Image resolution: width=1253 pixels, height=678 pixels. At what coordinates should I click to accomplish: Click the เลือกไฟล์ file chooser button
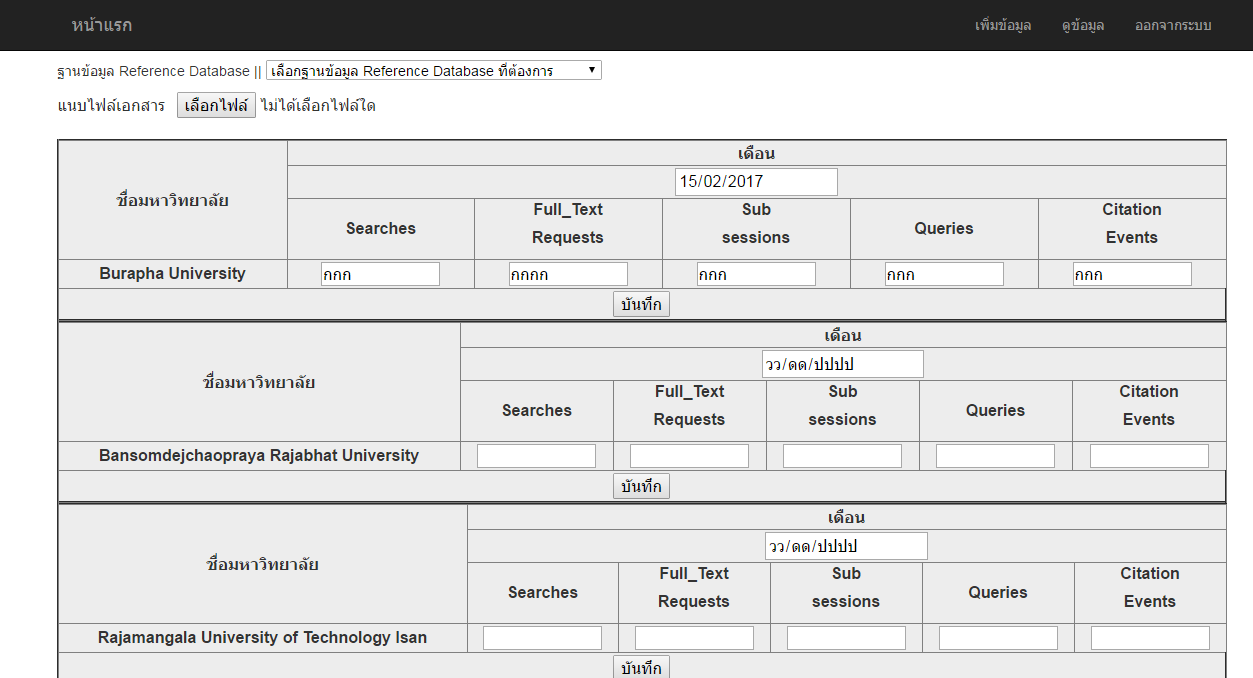pos(216,105)
